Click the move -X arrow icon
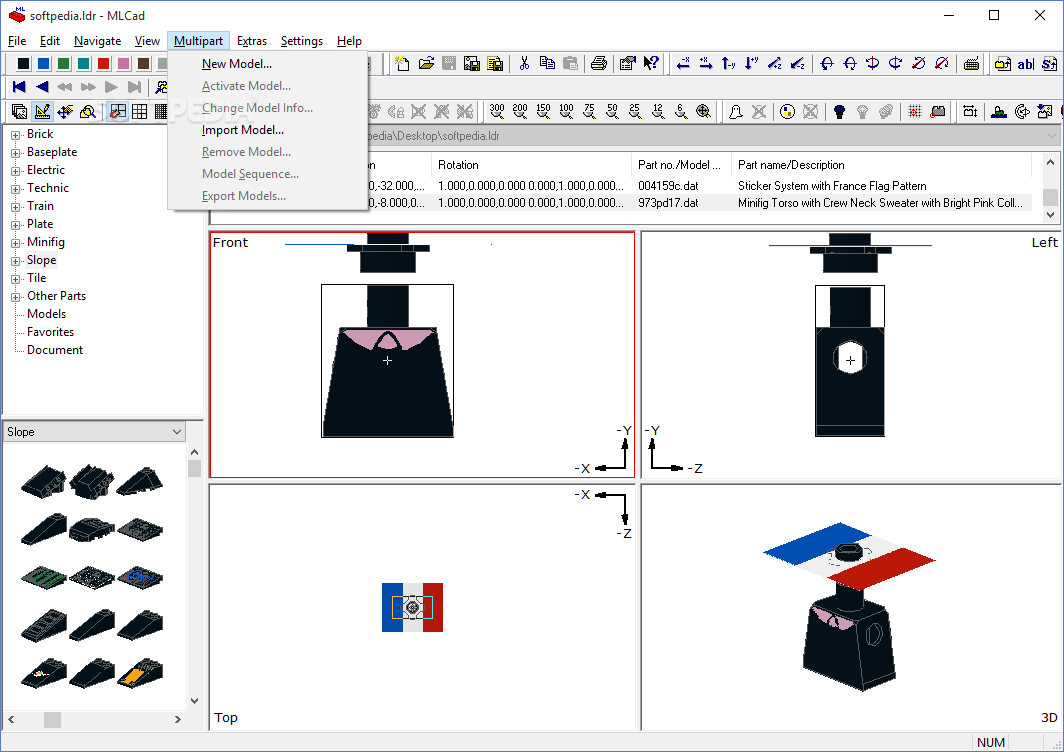The width and height of the screenshot is (1064, 752). pos(683,64)
